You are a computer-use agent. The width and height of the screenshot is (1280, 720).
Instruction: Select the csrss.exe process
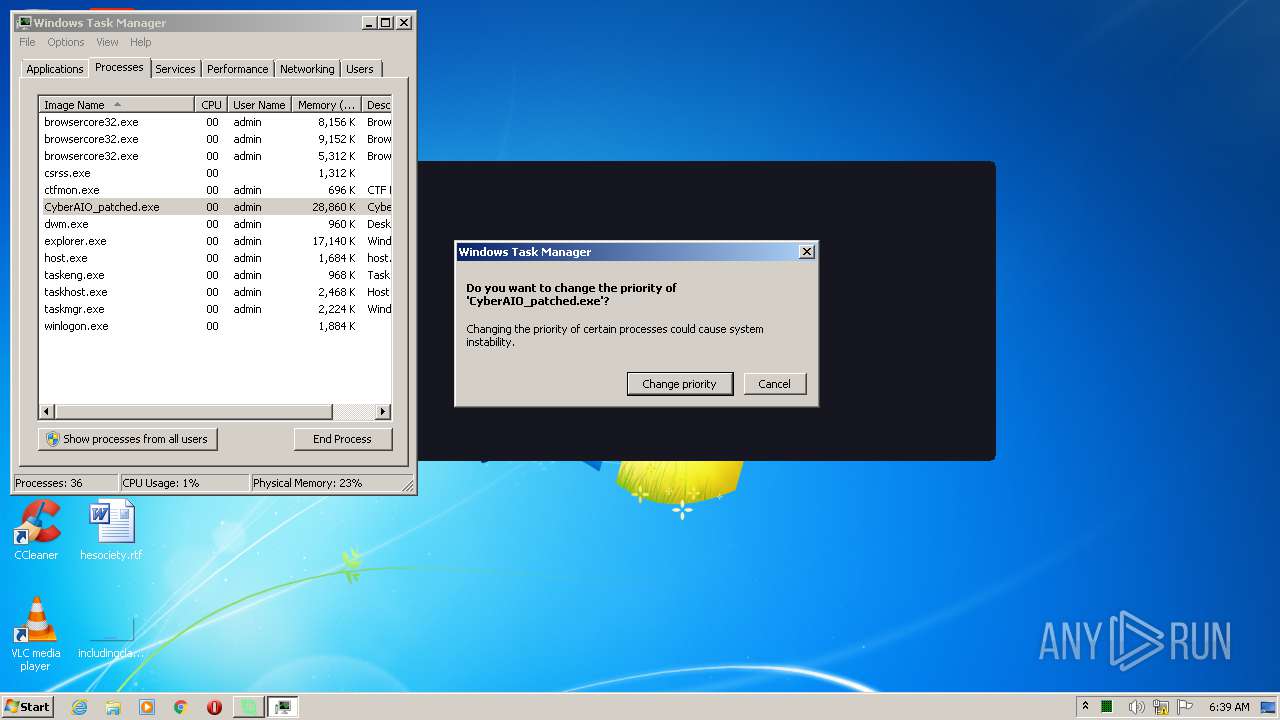pos(215,173)
